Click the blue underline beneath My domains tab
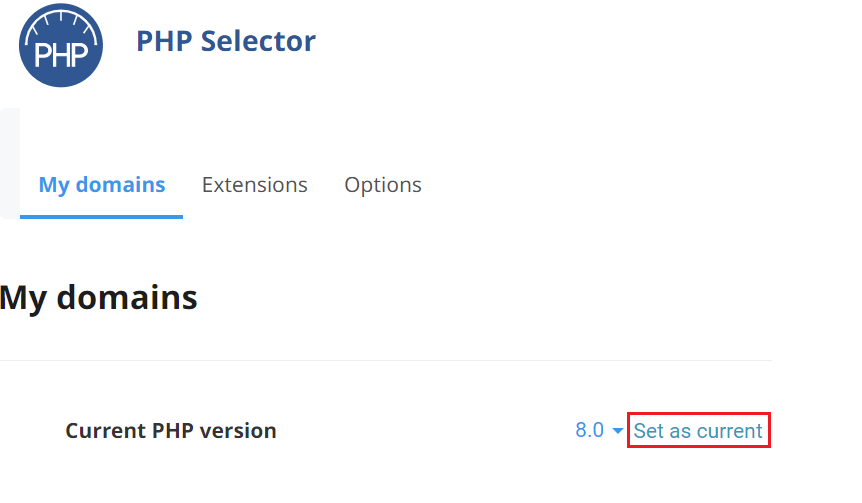862x503 pixels. point(102,216)
